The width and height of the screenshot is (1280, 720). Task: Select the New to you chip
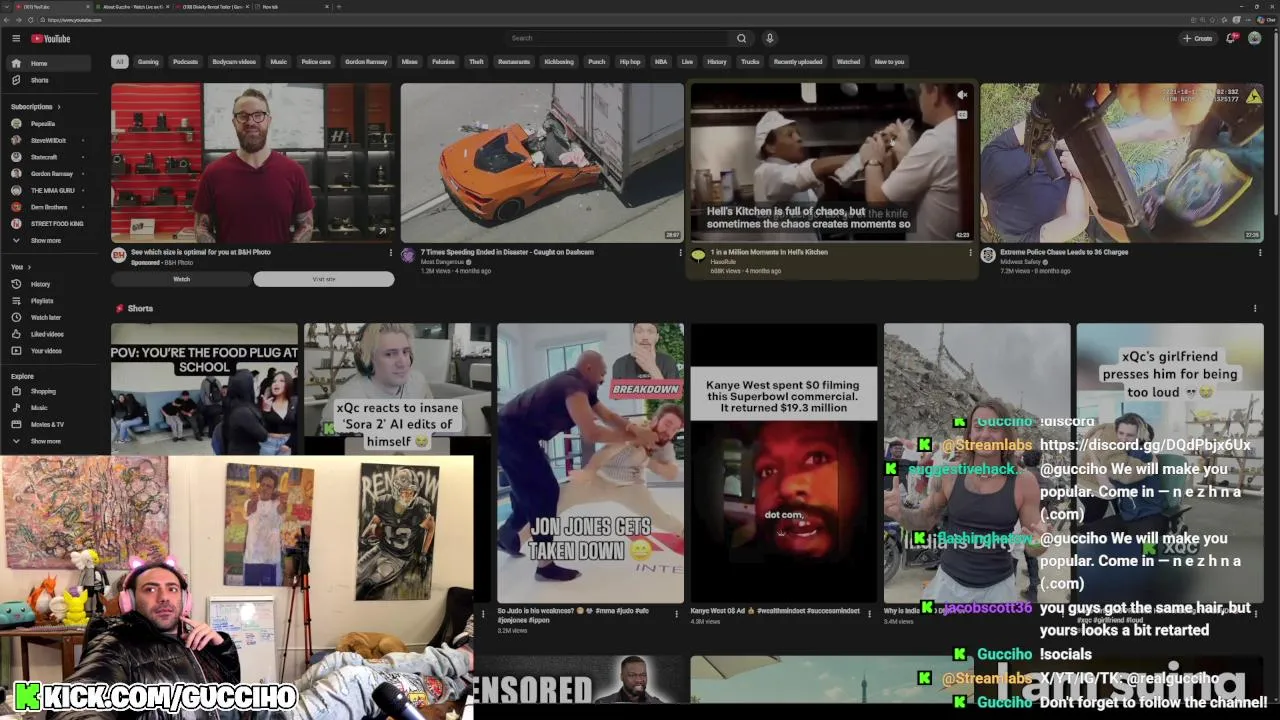coord(889,62)
